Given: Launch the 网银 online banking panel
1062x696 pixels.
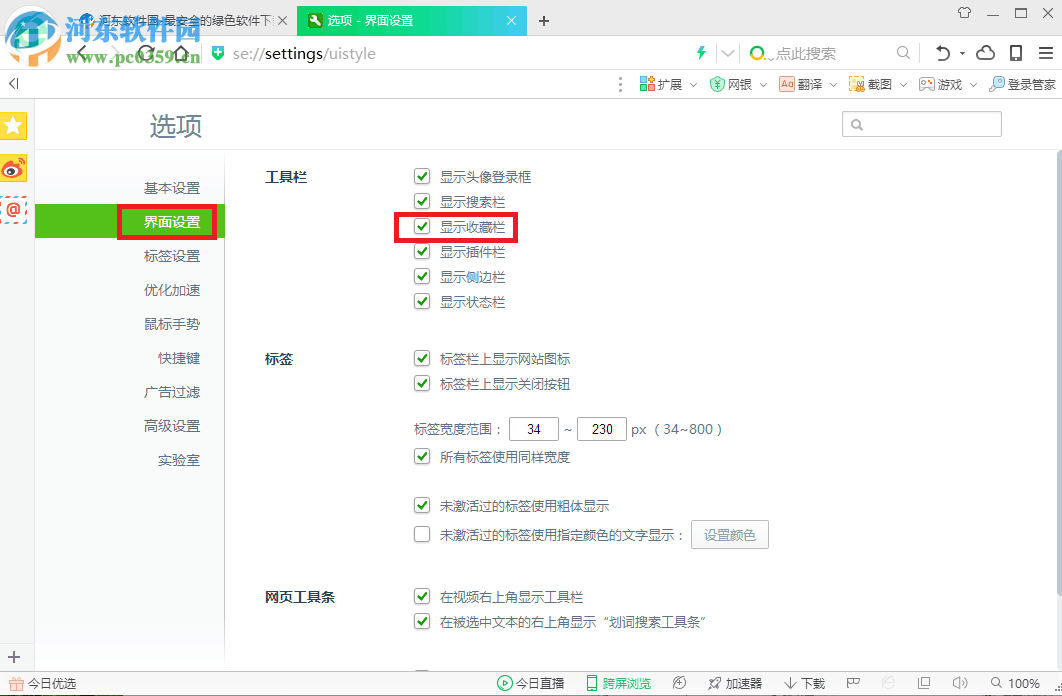Looking at the screenshot, I should [737, 84].
